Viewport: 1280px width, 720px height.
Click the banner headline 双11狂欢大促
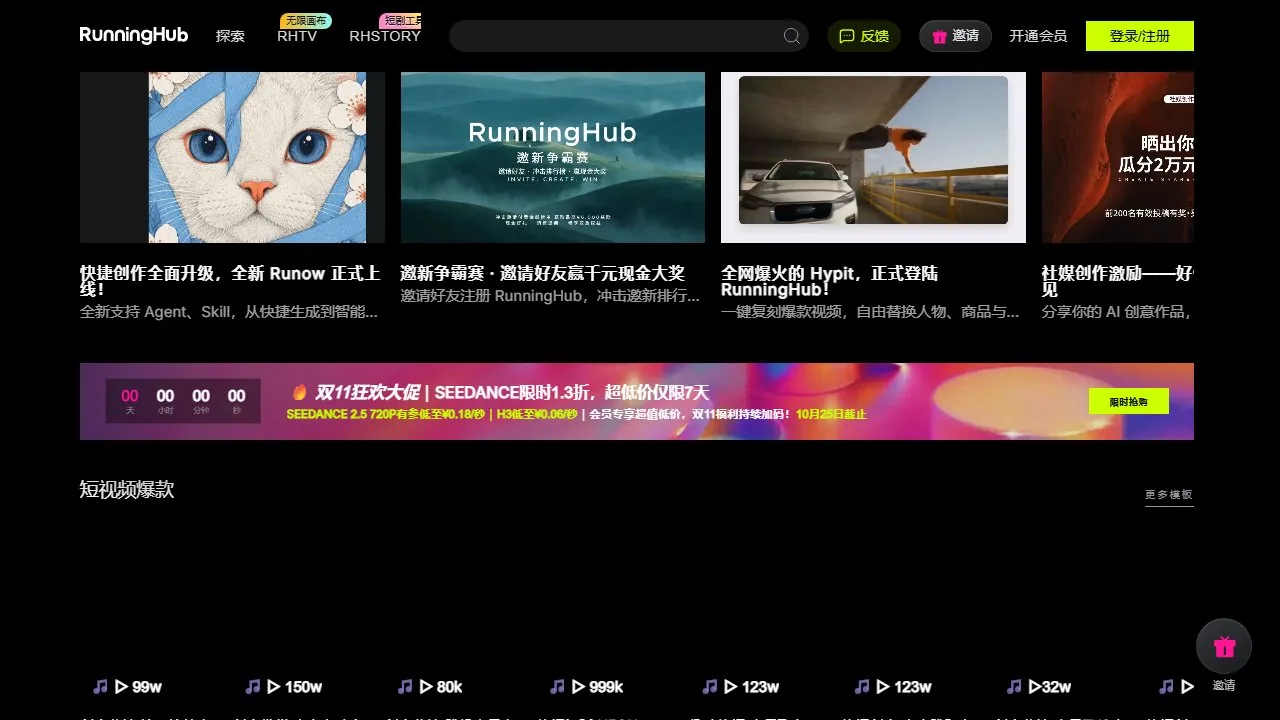click(366, 392)
